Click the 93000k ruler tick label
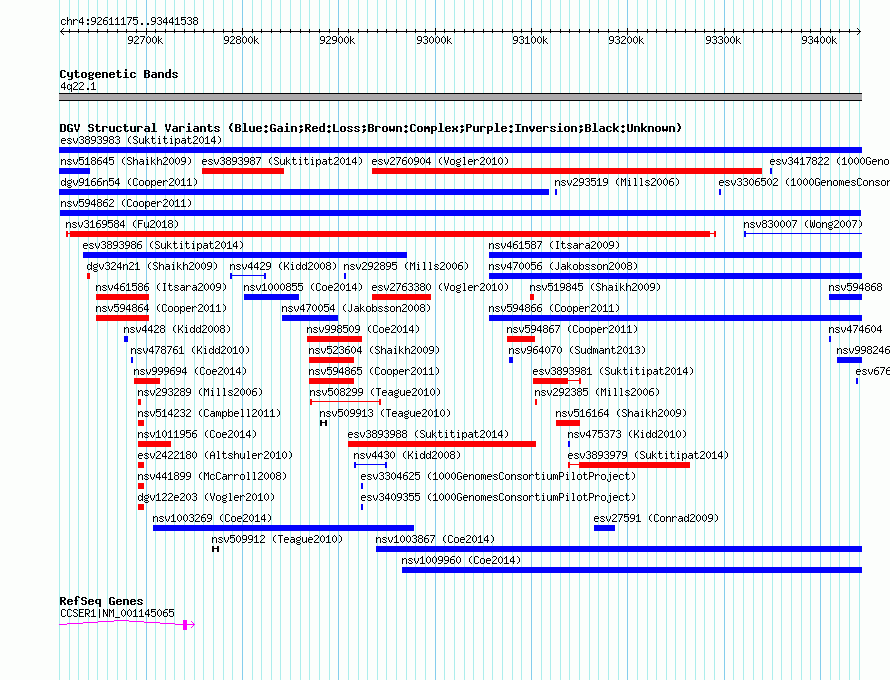Viewport: 890px width, 680px height. click(x=434, y=40)
